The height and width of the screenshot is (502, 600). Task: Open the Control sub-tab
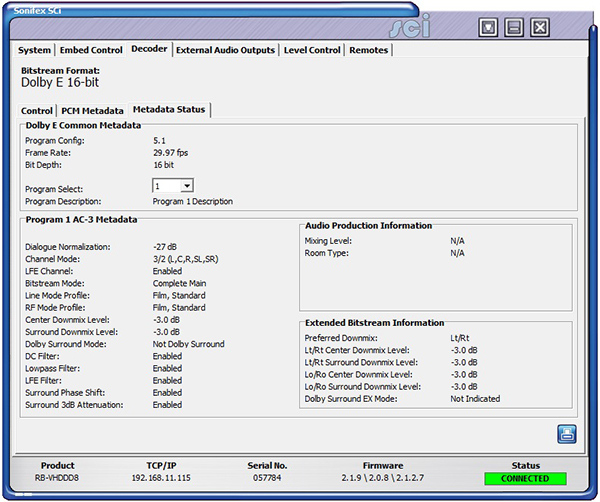coord(37,111)
